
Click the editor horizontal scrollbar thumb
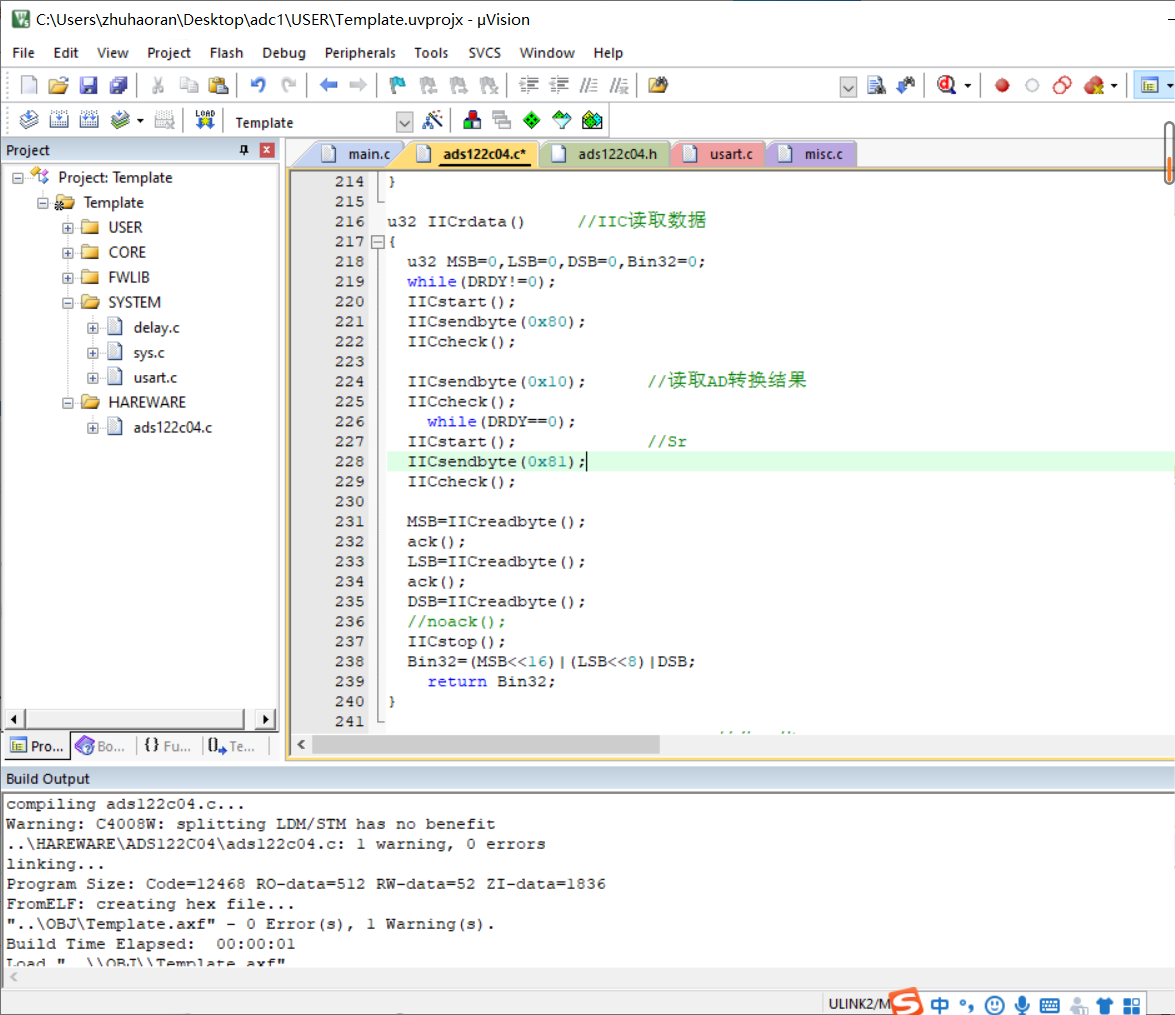click(485, 744)
